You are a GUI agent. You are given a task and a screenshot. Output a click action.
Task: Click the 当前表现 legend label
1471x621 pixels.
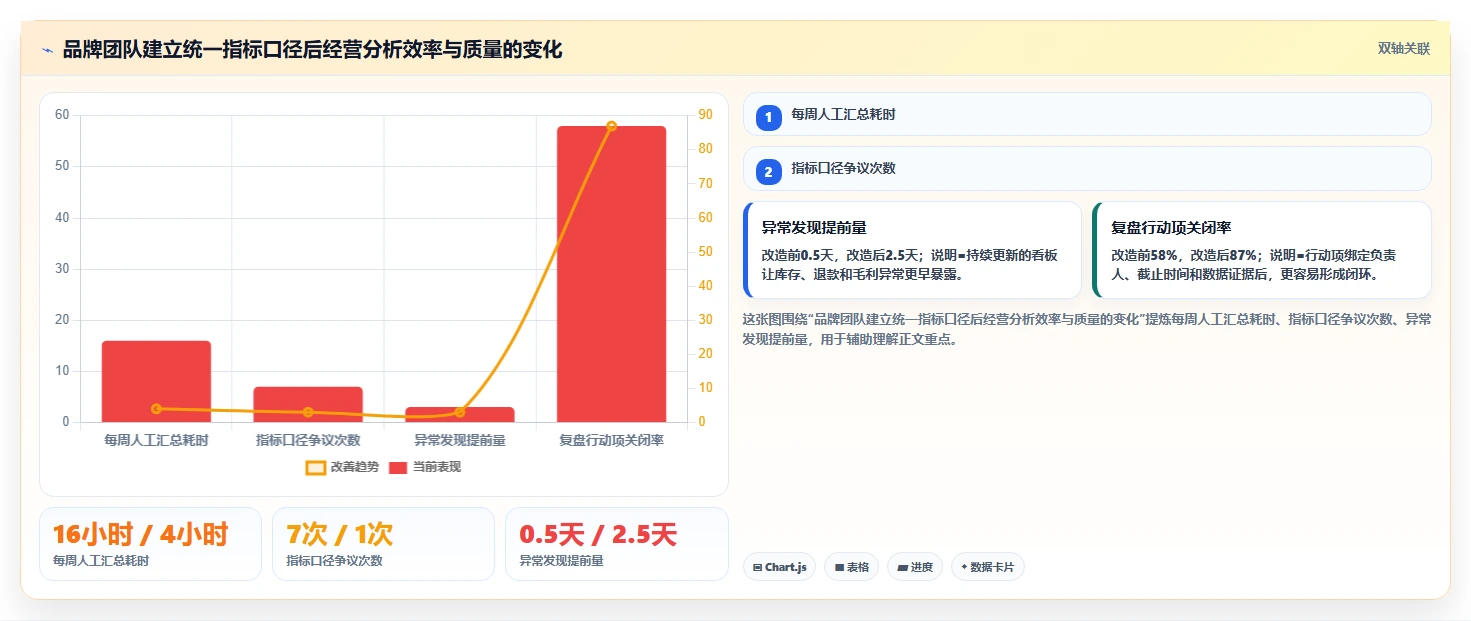pyautogui.click(x=437, y=467)
